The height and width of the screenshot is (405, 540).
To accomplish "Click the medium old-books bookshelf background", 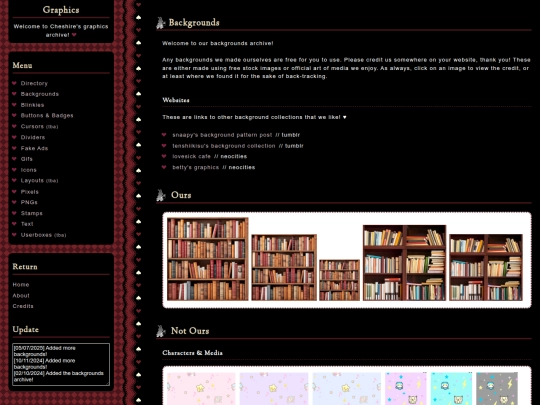I will click(x=284, y=268).
